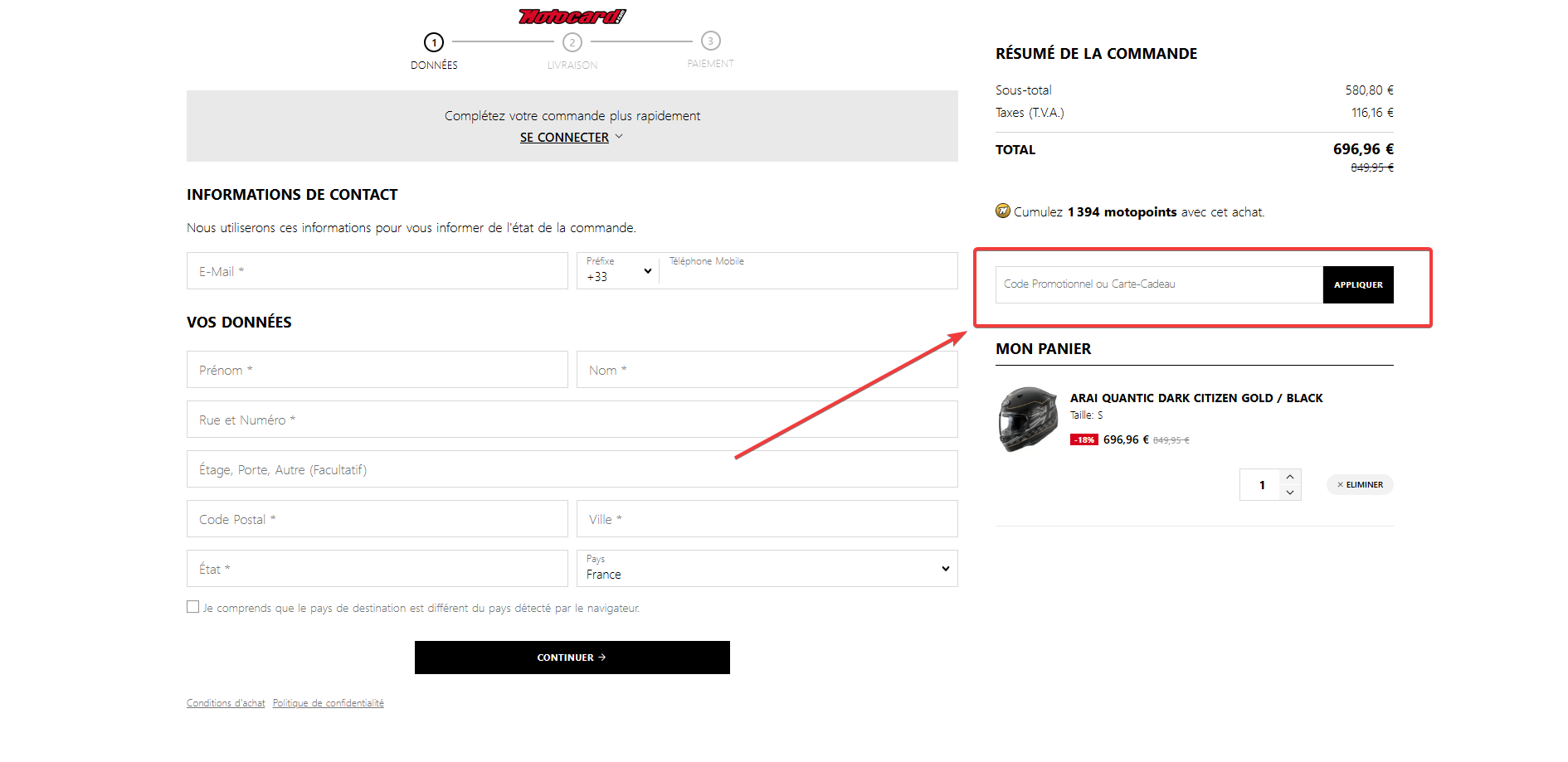Click the Sous-total value 580,80 €
The width and height of the screenshot is (1568, 762).
(1369, 90)
